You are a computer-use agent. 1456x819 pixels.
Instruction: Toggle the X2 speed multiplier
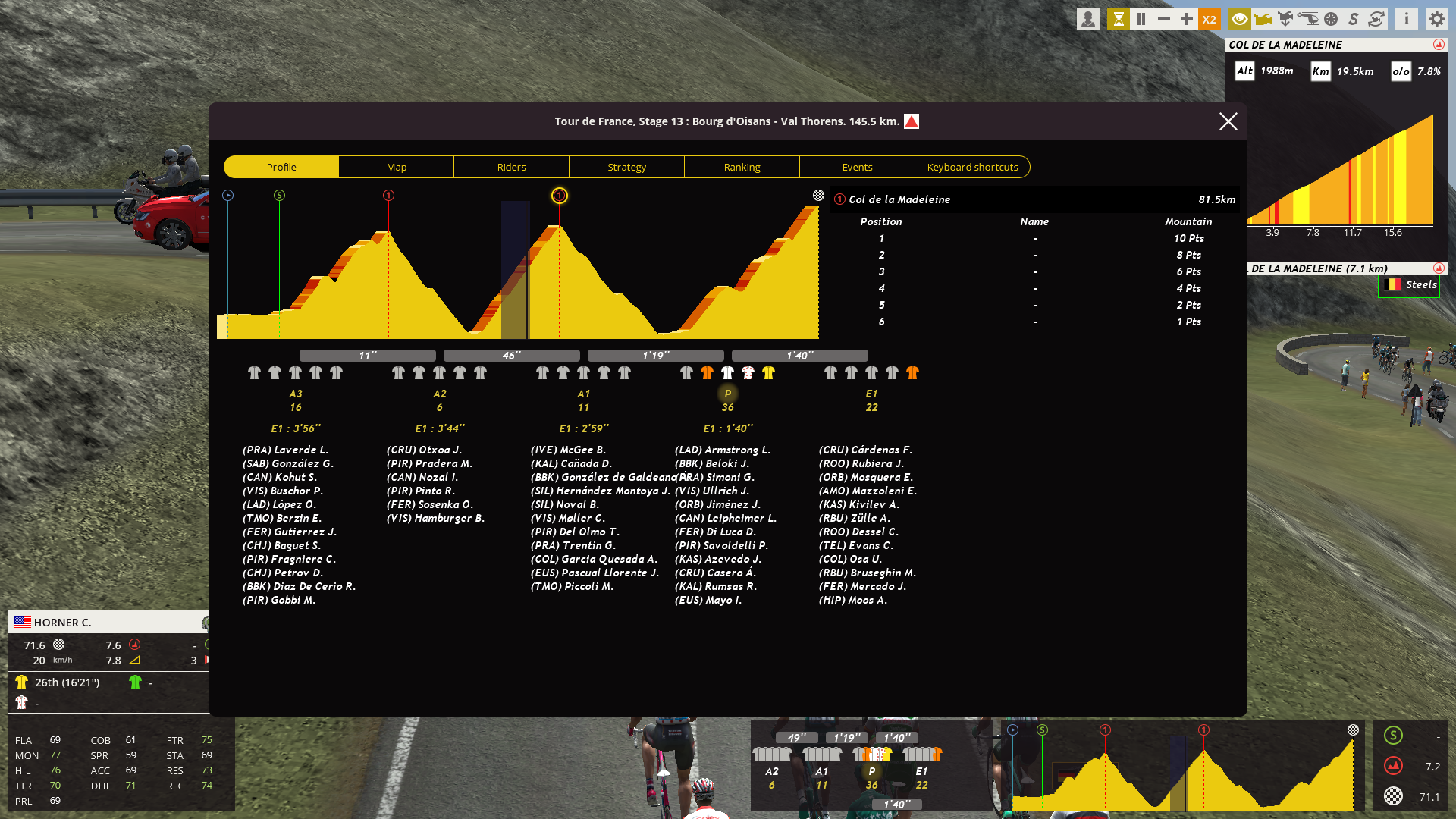pyautogui.click(x=1210, y=19)
